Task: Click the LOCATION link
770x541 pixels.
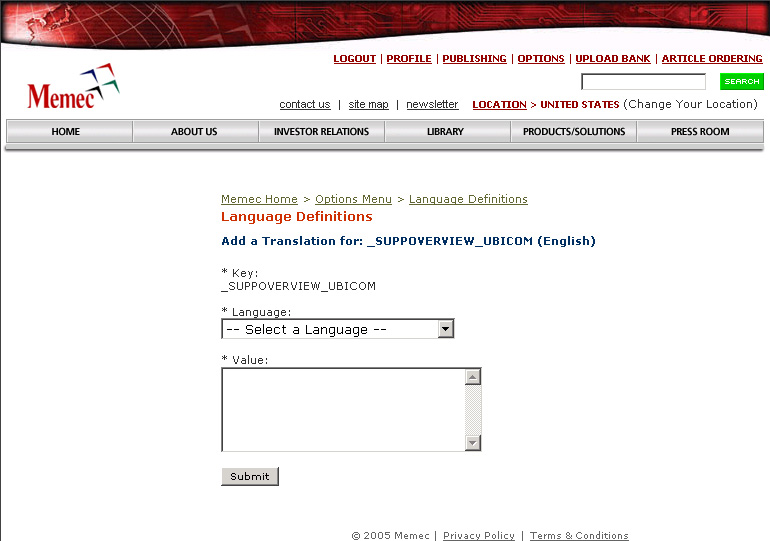Action: [x=499, y=105]
